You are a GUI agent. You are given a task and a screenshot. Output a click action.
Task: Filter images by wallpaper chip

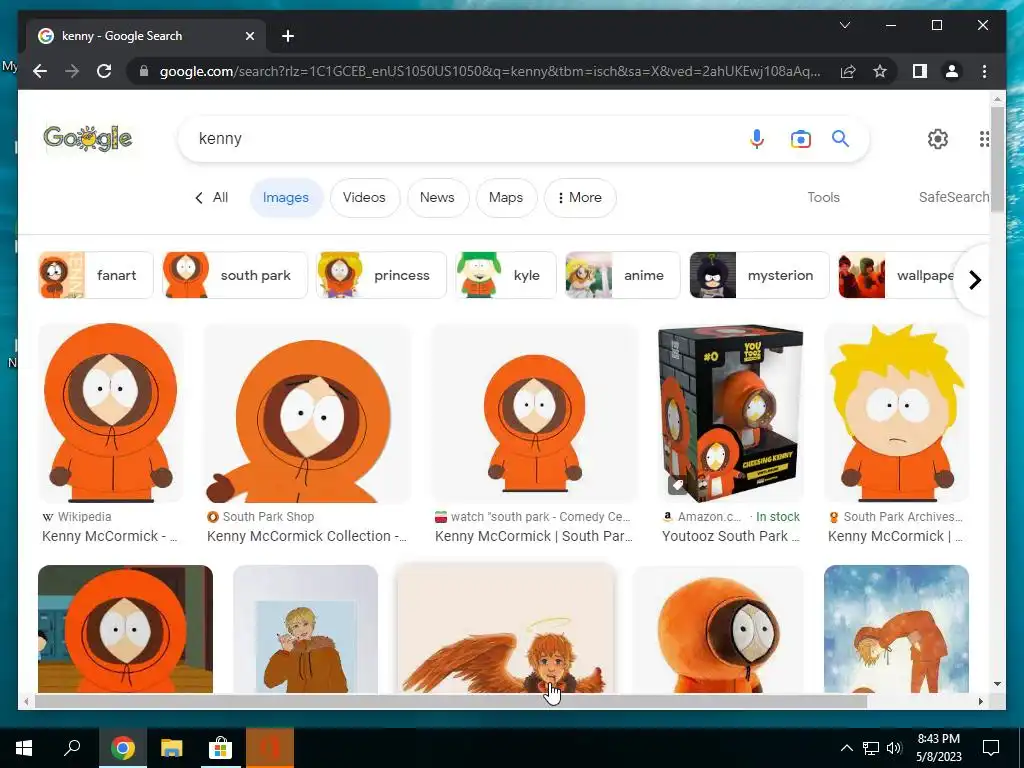pyautogui.click(x=898, y=275)
